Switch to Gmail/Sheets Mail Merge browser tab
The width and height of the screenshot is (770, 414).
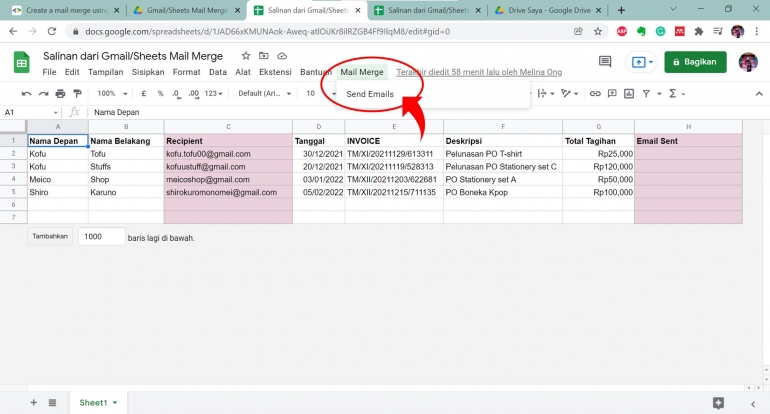pyautogui.click(x=186, y=10)
